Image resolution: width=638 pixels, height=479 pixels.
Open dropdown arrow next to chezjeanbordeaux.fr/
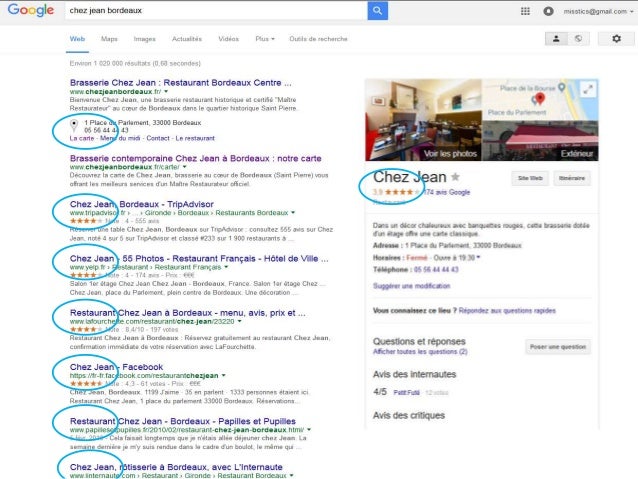click(166, 92)
